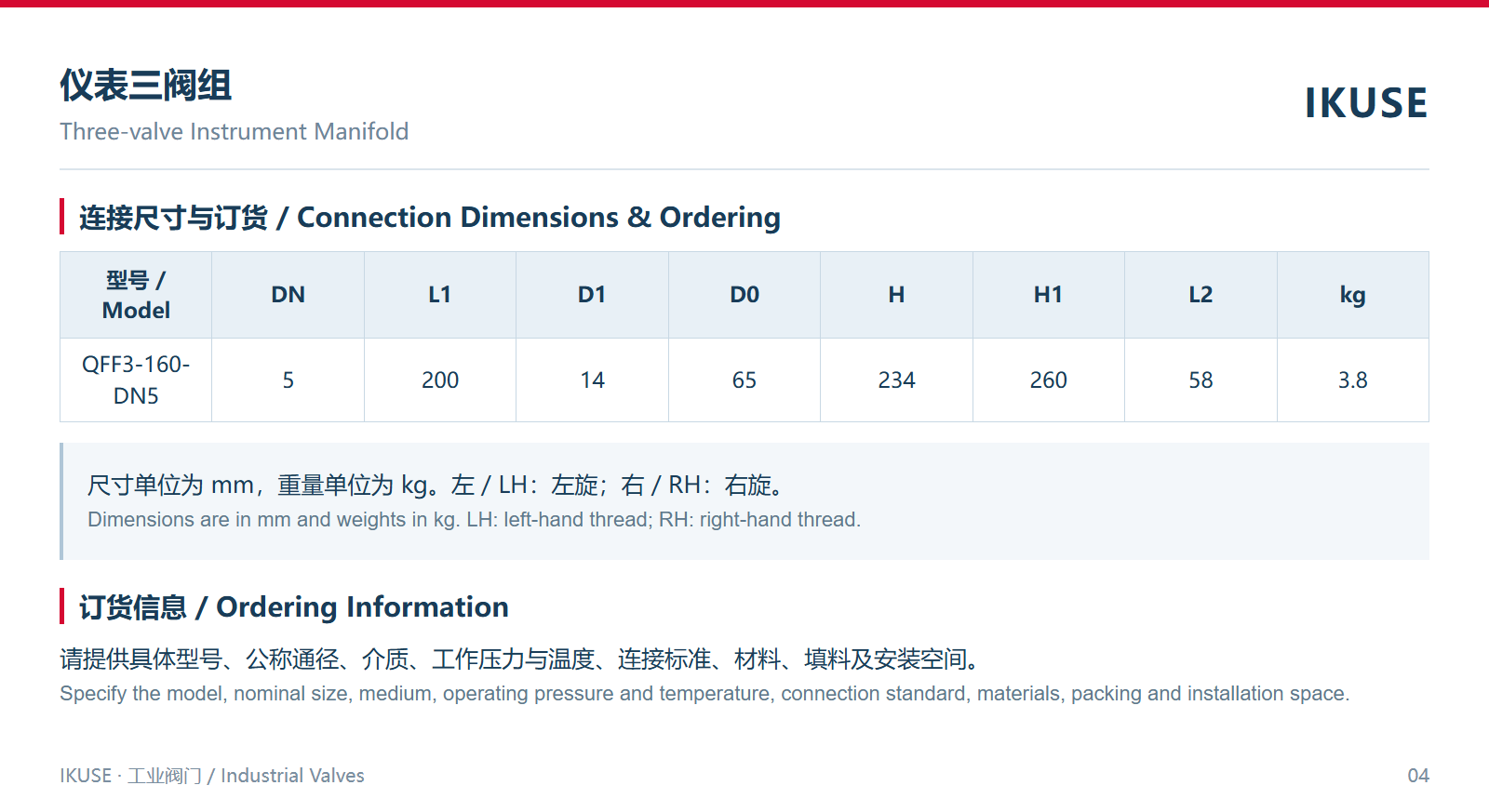Click the H value '234'
This screenshot has width=1489, height=812.
896,380
